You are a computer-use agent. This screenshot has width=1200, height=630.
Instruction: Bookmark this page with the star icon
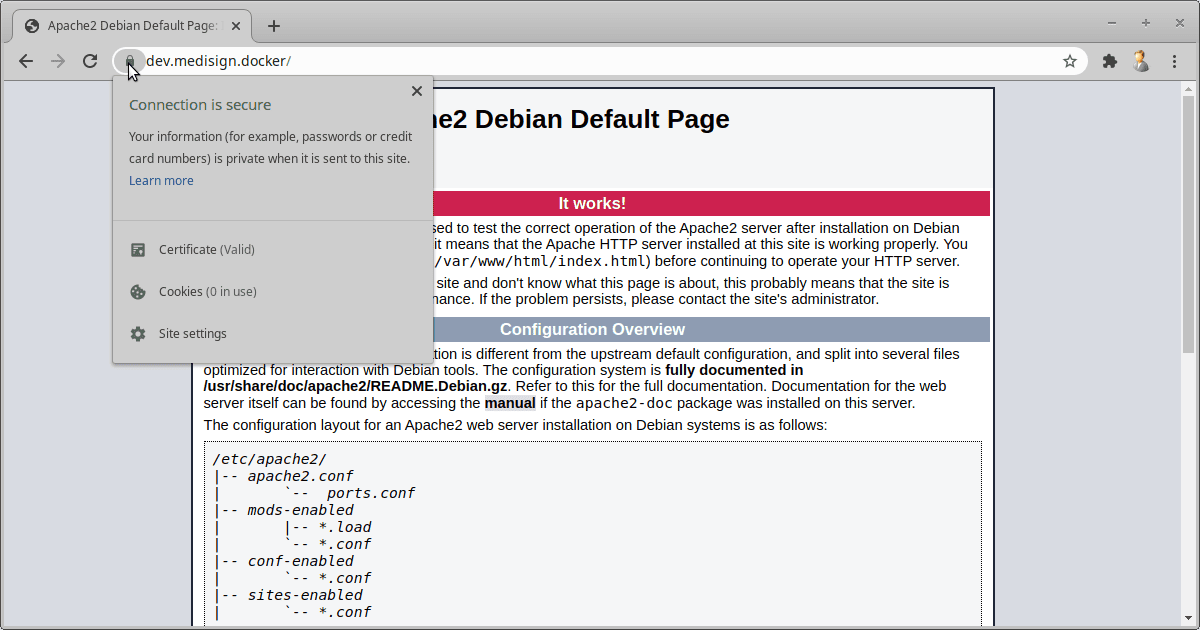pyautogui.click(x=1070, y=61)
